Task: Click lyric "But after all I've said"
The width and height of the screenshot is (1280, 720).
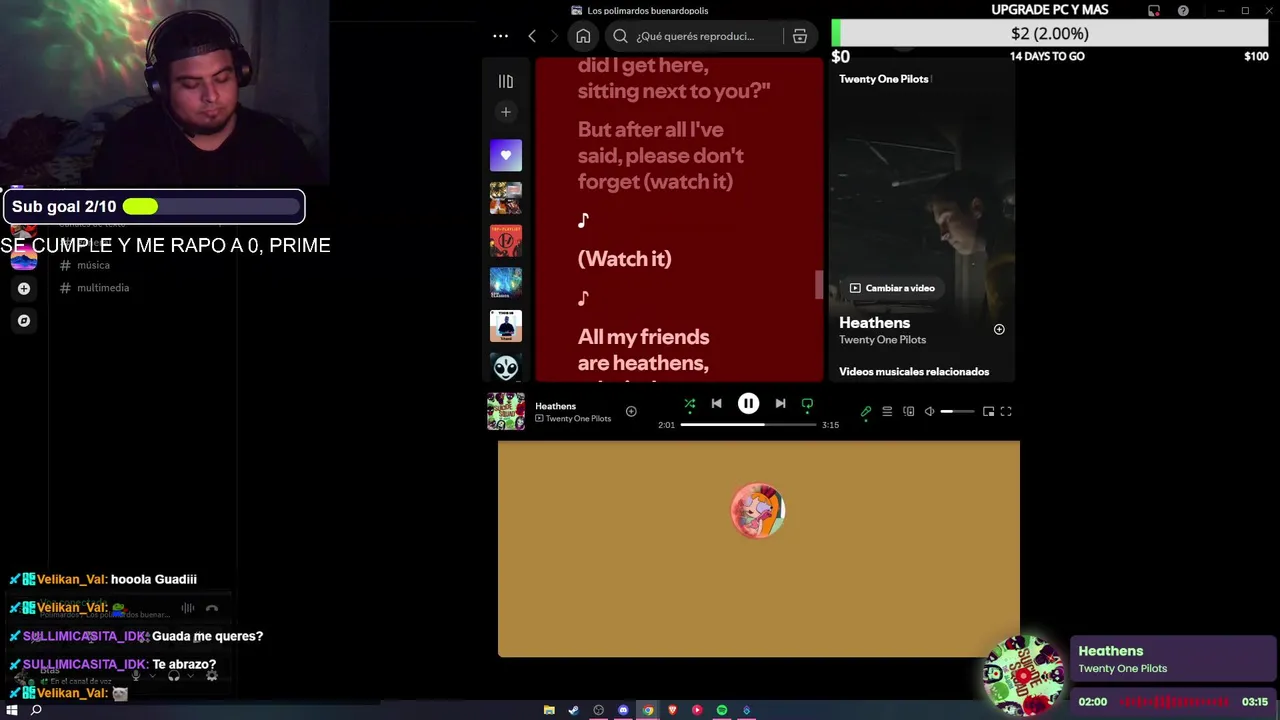Action: pos(661,155)
